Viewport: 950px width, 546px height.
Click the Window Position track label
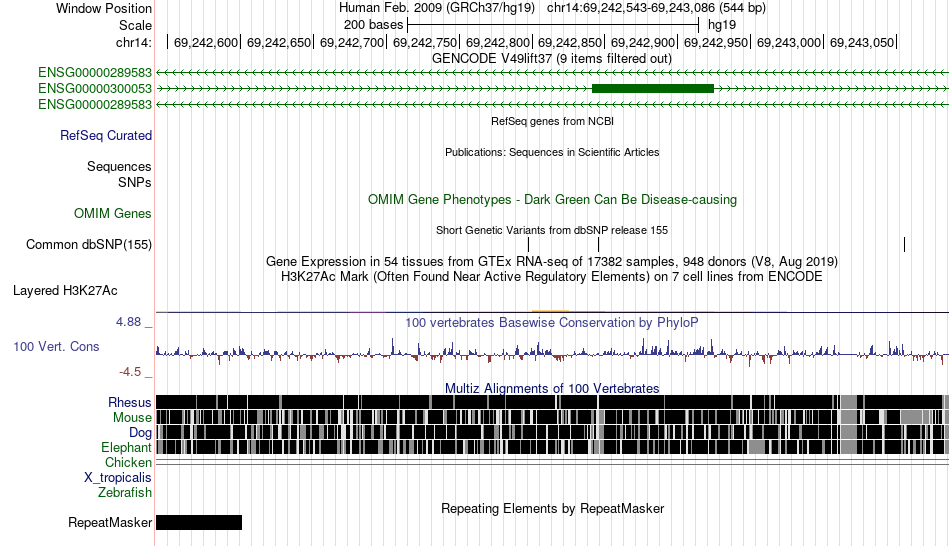point(104,8)
